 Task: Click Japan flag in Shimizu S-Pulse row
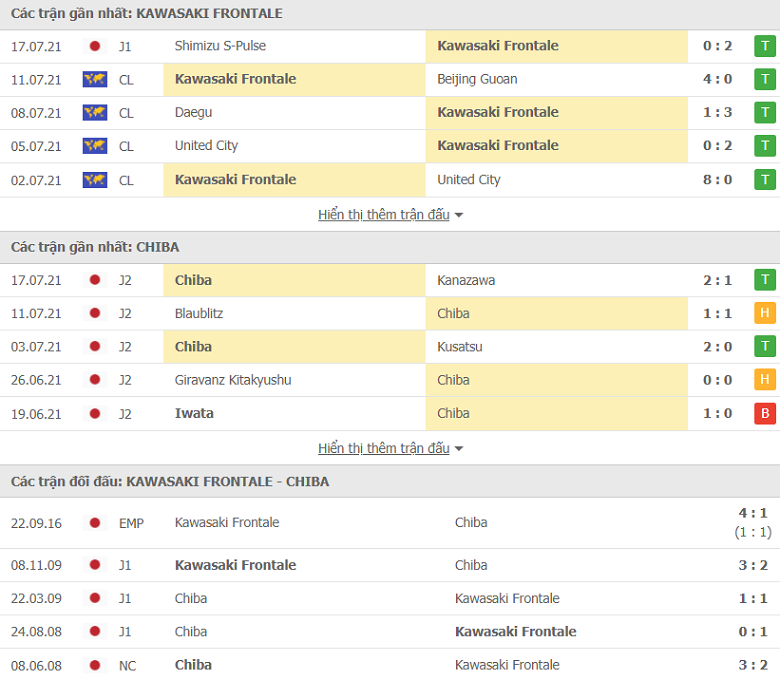[x=95, y=46]
